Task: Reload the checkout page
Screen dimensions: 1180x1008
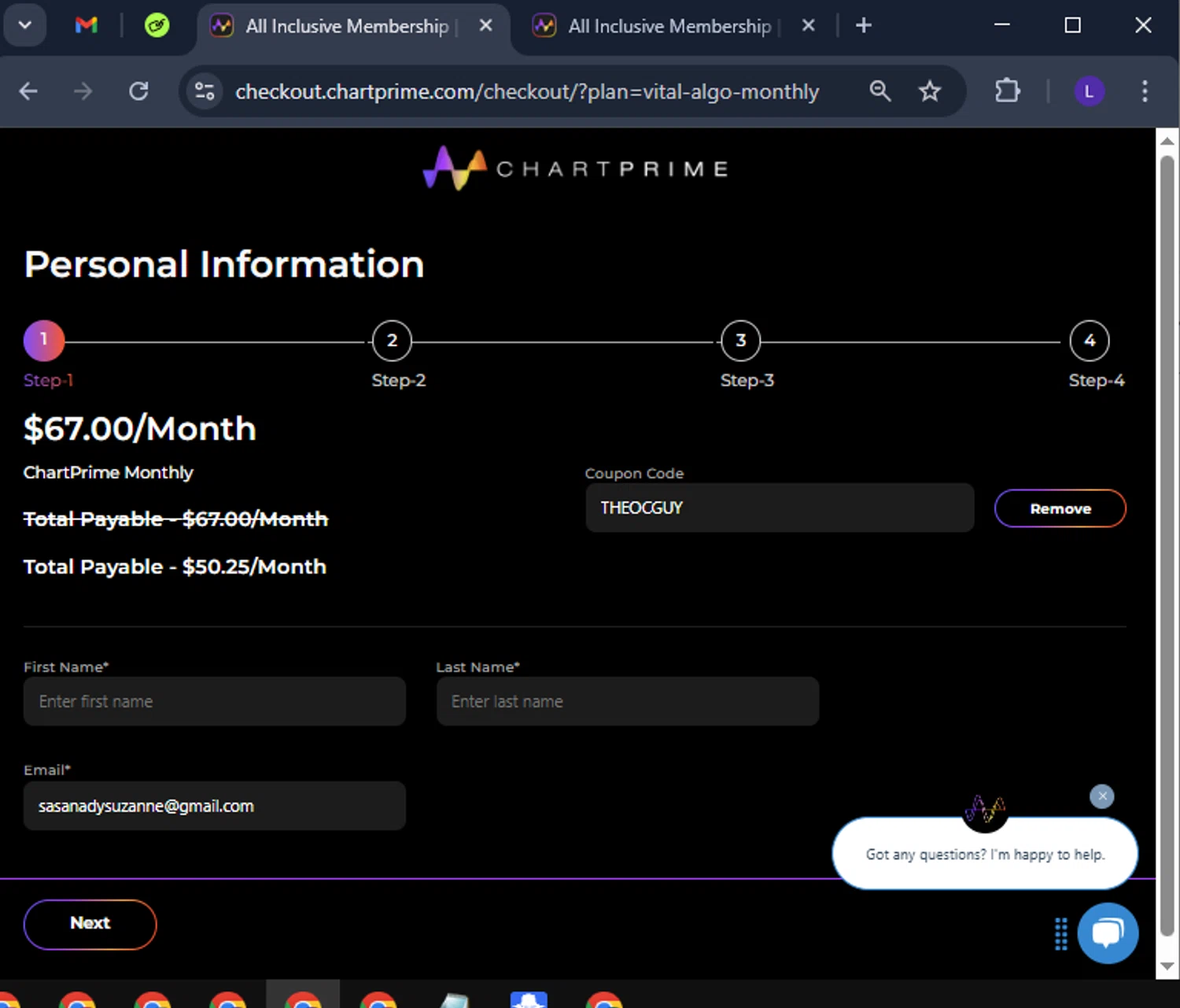Action: pos(138,91)
